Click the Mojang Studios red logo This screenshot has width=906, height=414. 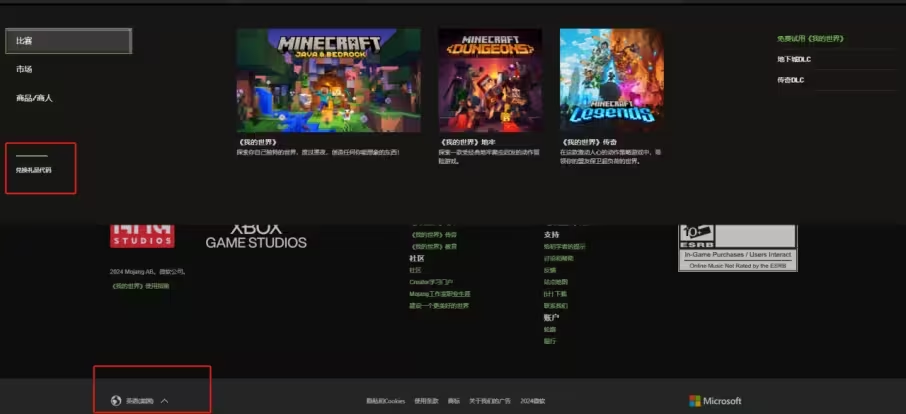[x=142, y=236]
